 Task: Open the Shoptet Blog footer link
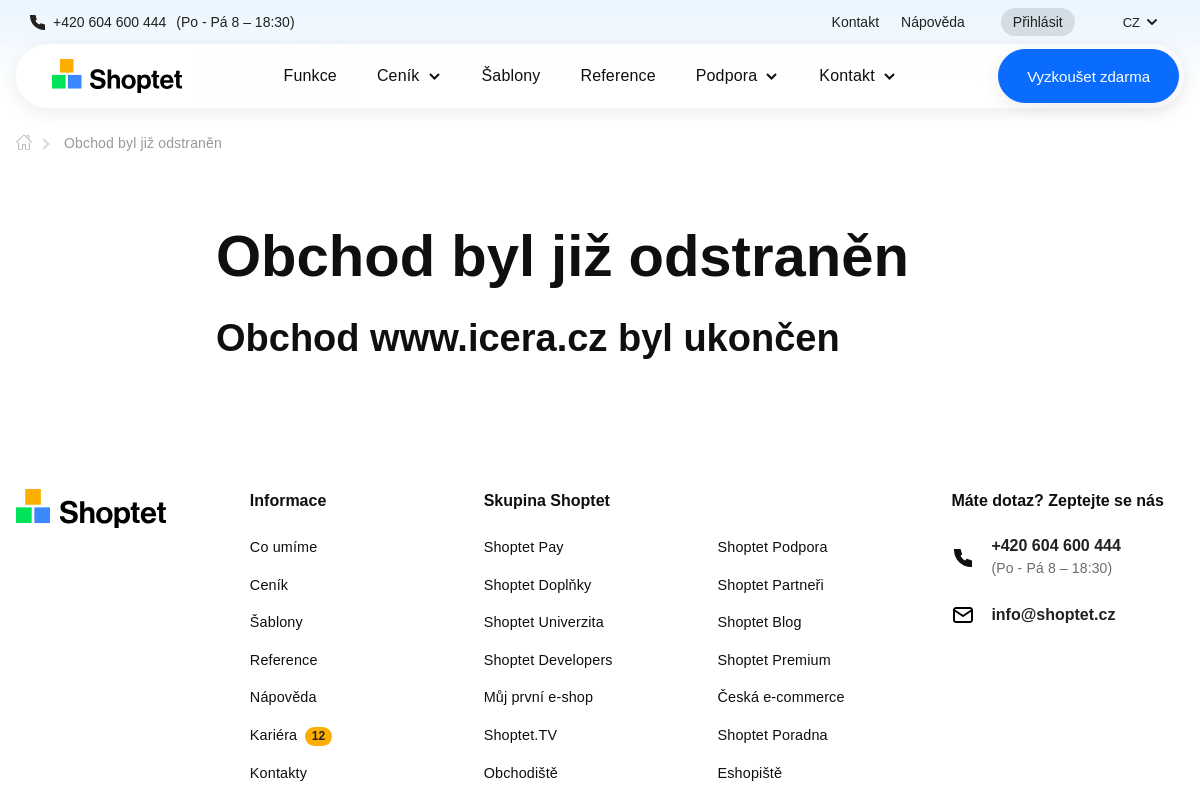[x=759, y=622]
